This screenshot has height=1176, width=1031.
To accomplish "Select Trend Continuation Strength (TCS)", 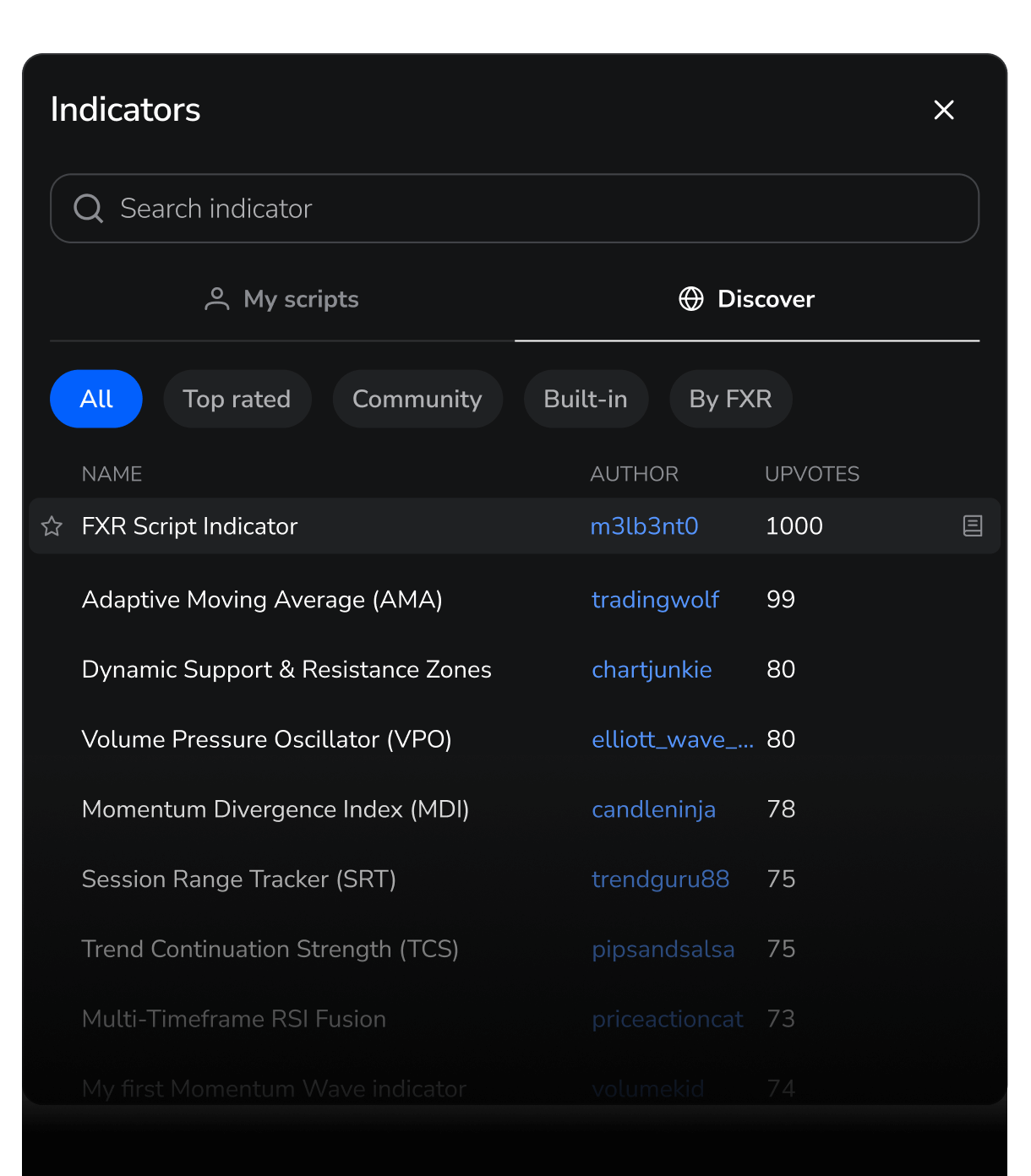I will click(270, 950).
